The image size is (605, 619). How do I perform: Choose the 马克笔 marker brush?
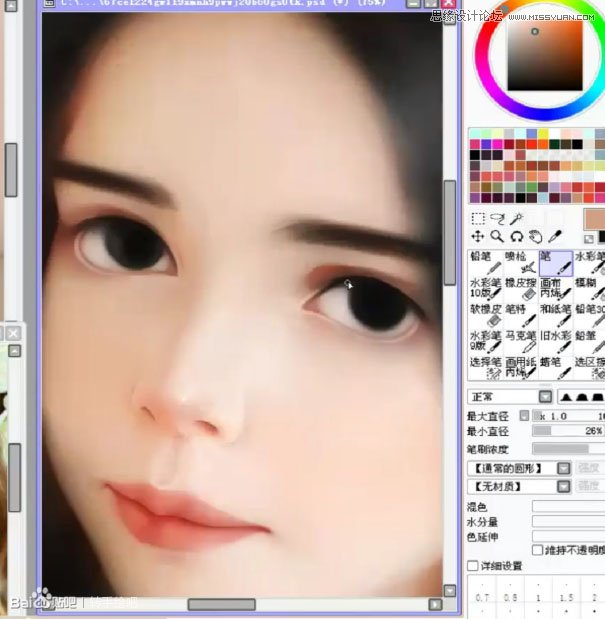click(x=521, y=341)
